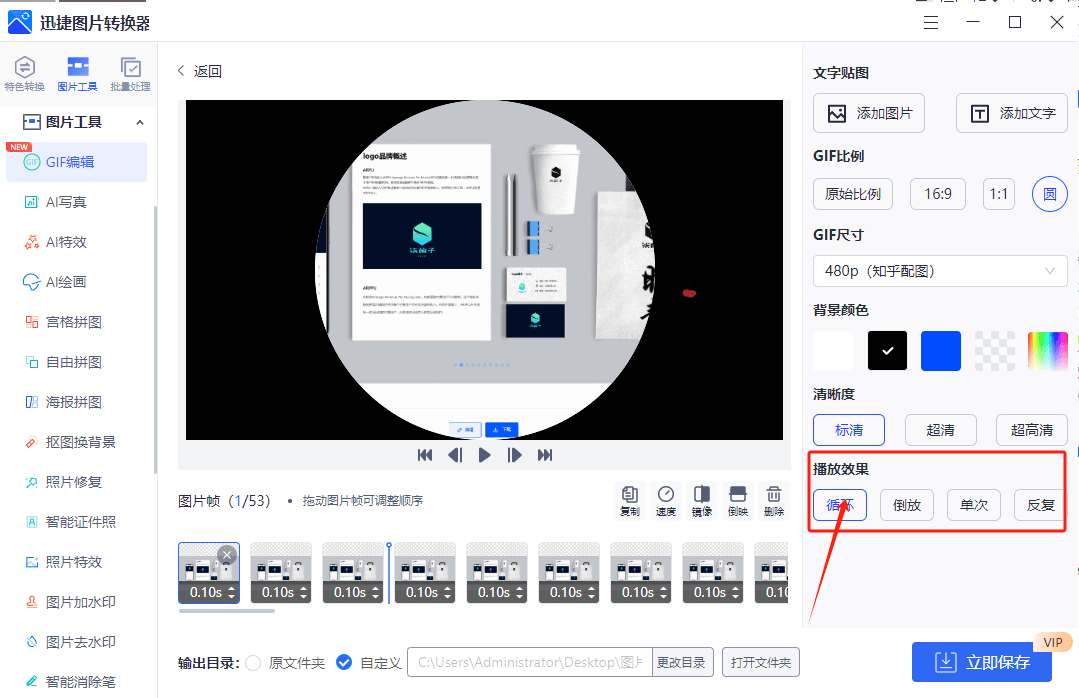Screen dimensions: 1079x698
Task: Set clarity to 标清
Action: pos(849,430)
